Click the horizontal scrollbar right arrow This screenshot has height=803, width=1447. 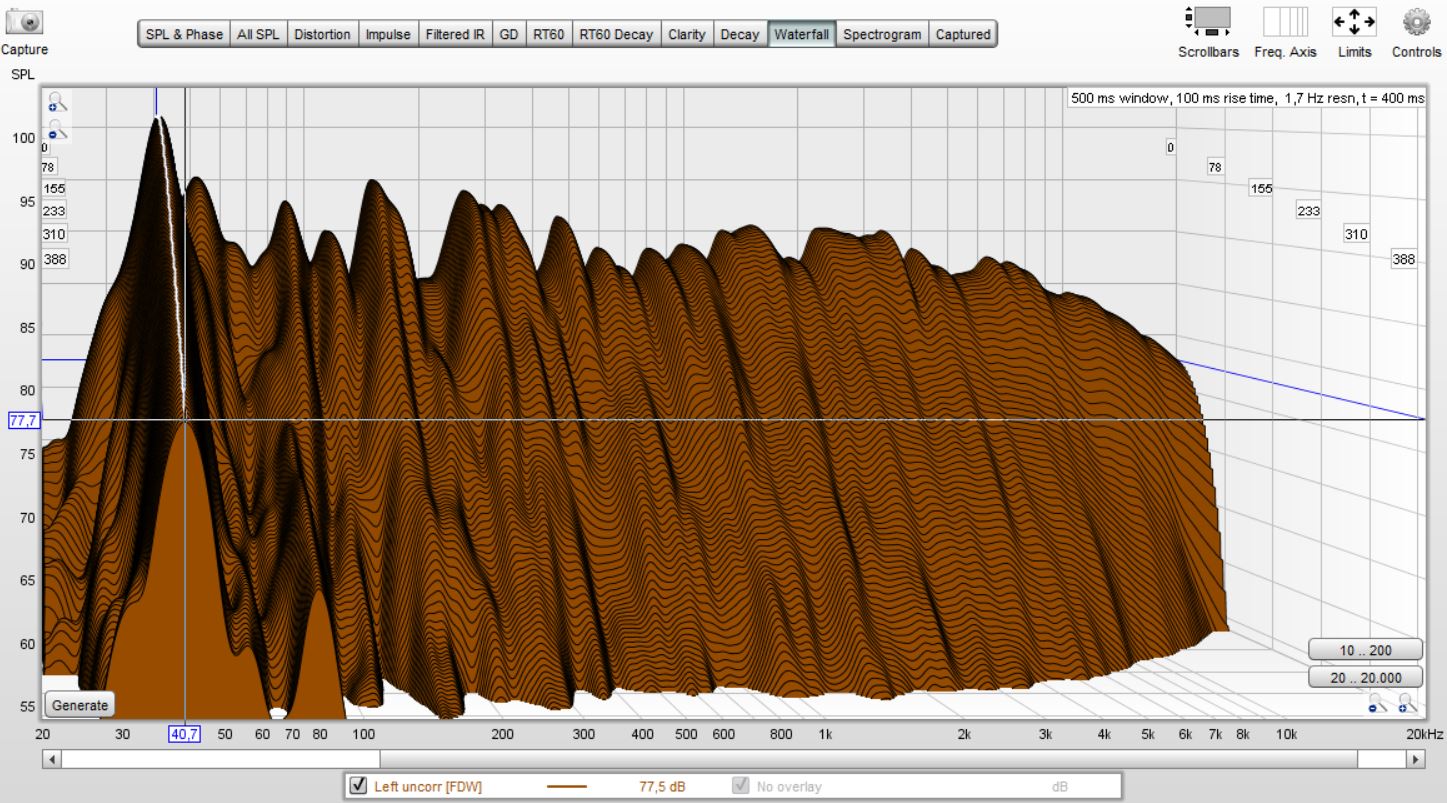tap(1415, 760)
